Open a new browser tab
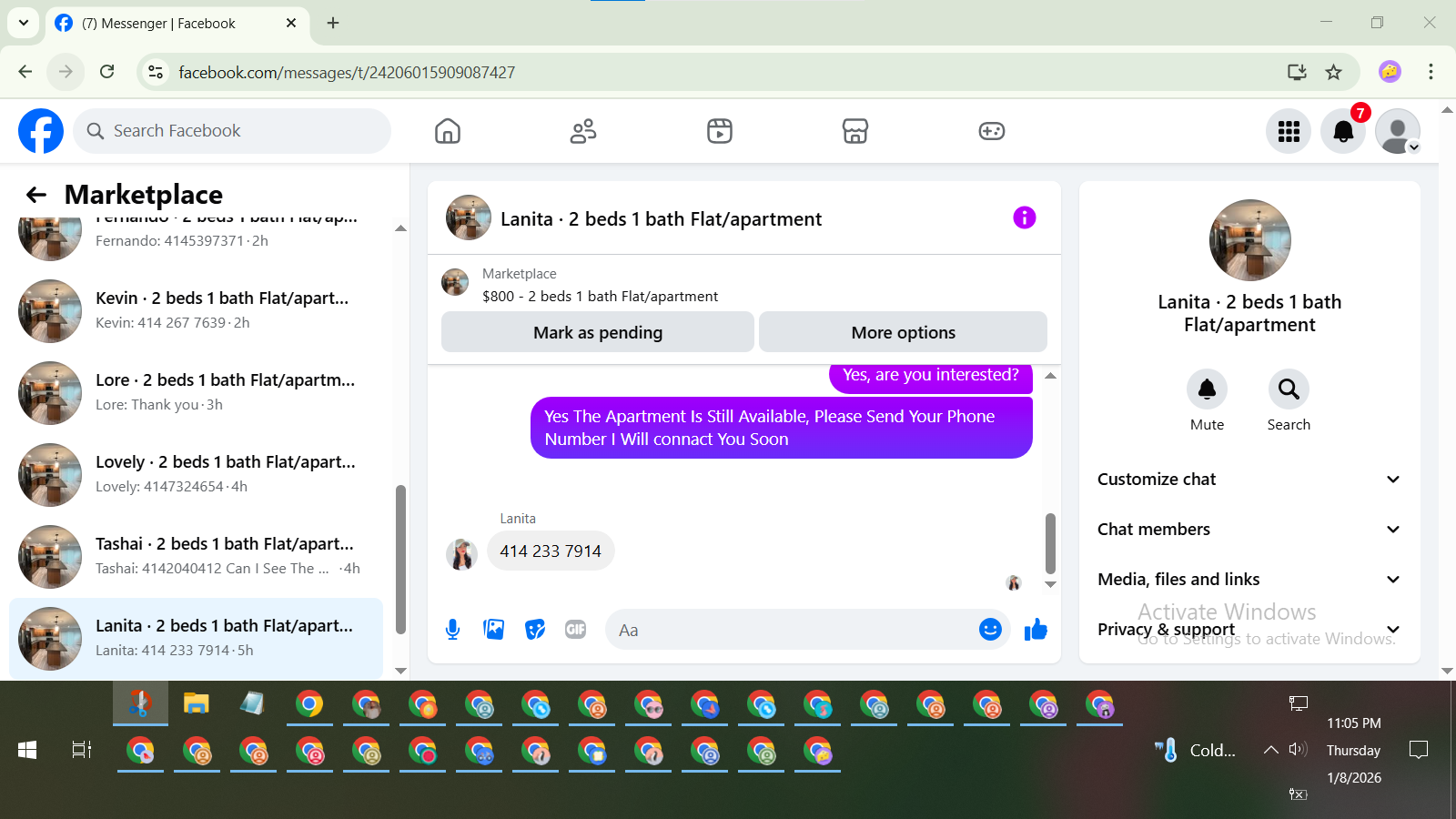Viewport: 1456px width, 819px height. [x=333, y=23]
